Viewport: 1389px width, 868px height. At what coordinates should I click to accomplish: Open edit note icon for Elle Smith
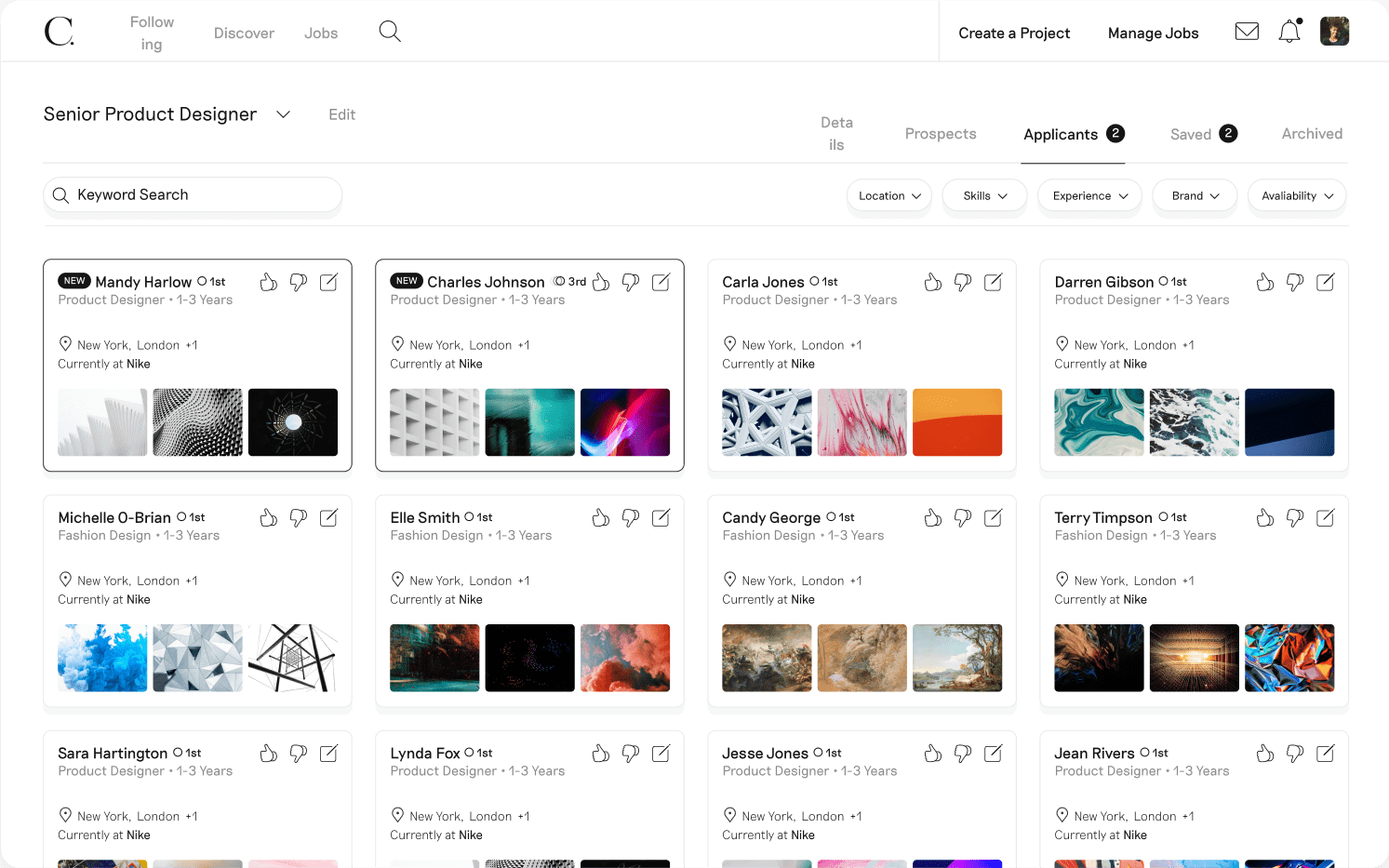(x=661, y=517)
